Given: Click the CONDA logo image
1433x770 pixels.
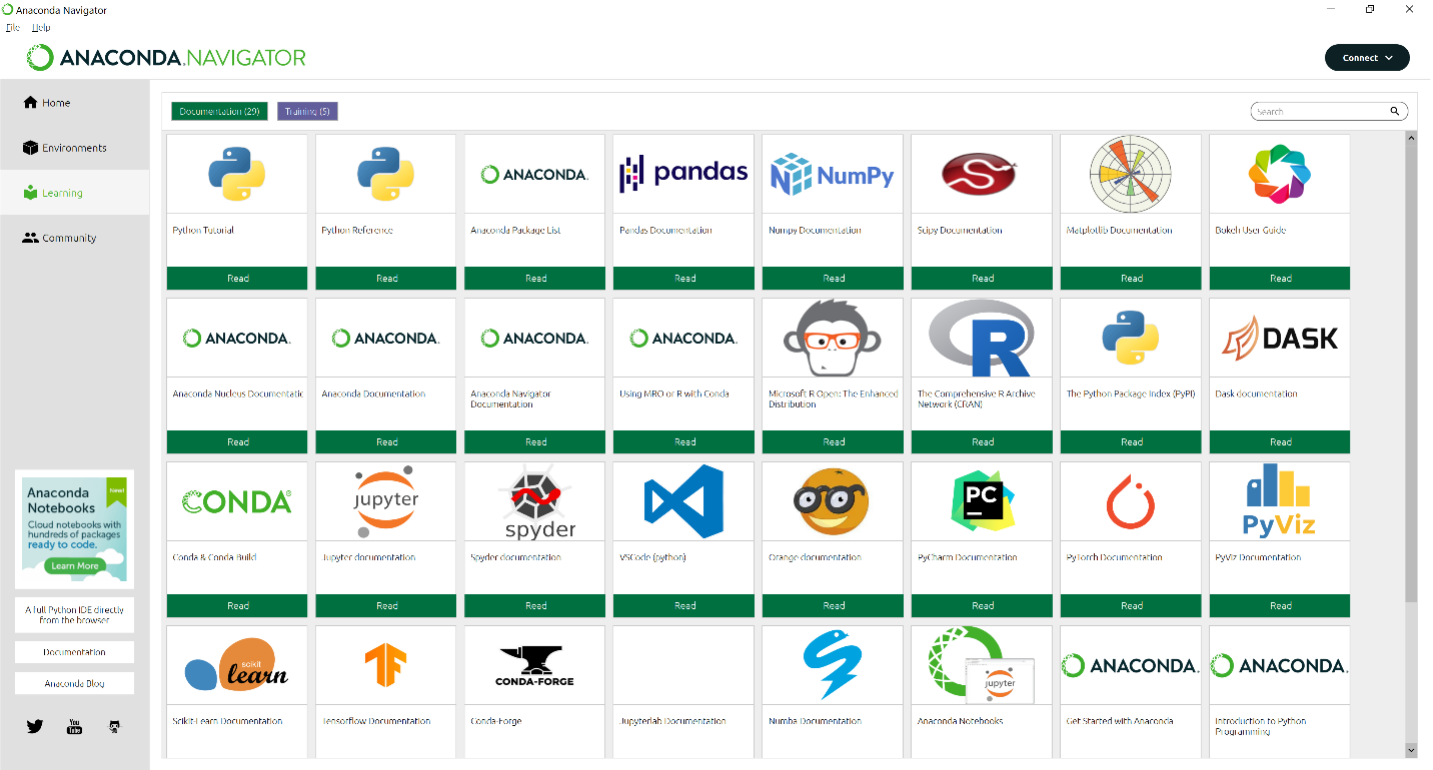Looking at the screenshot, I should click(x=237, y=502).
